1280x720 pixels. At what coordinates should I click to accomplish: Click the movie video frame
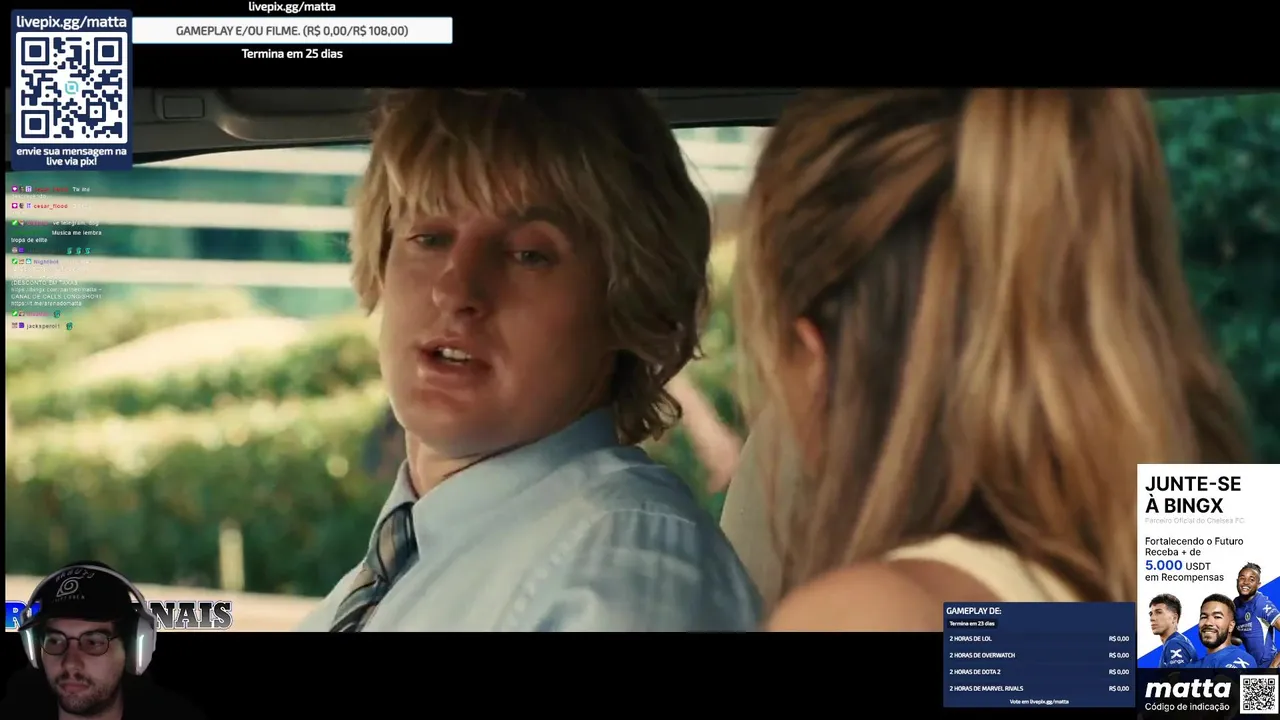[x=640, y=360]
